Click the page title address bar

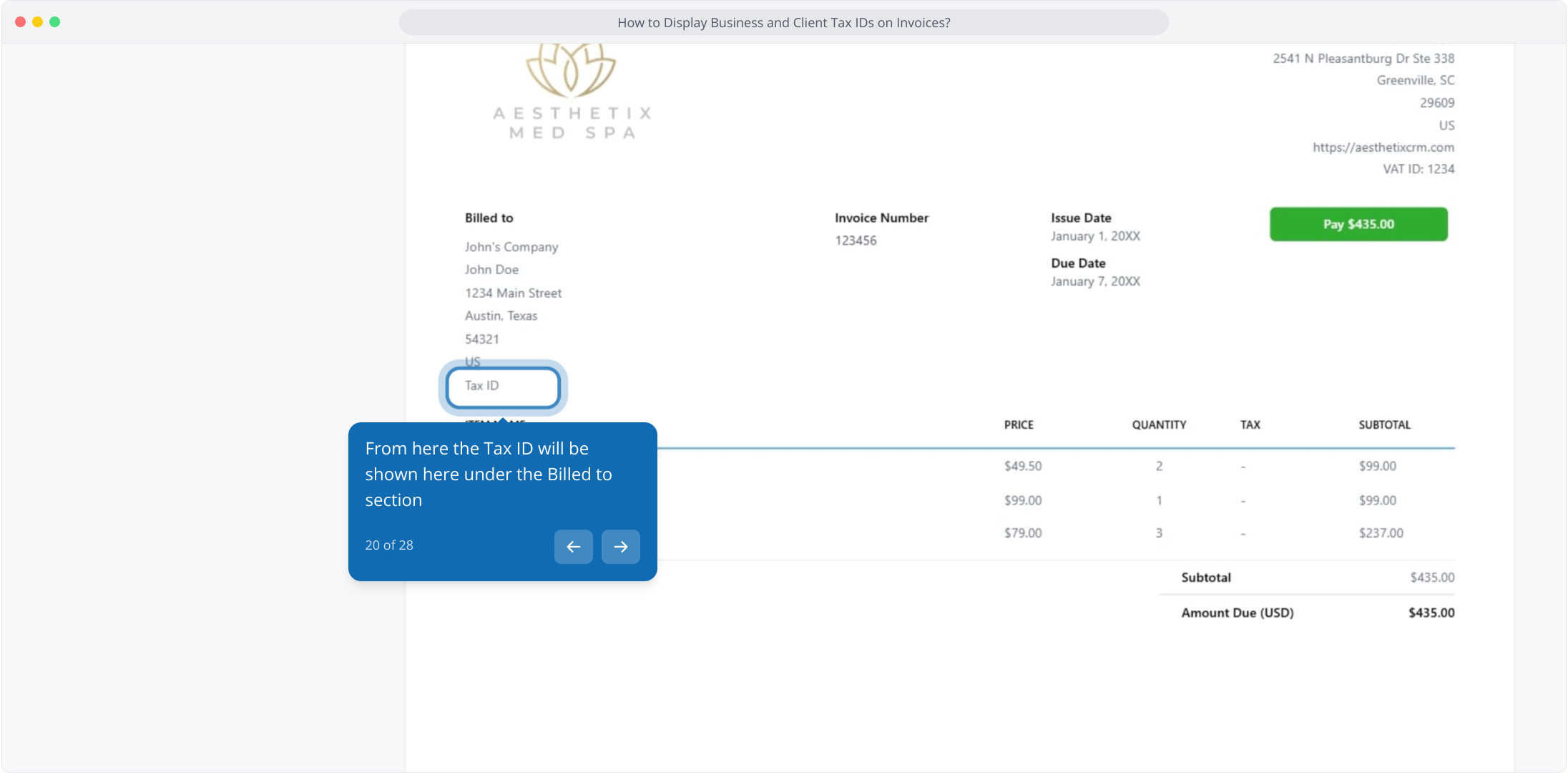click(x=783, y=23)
